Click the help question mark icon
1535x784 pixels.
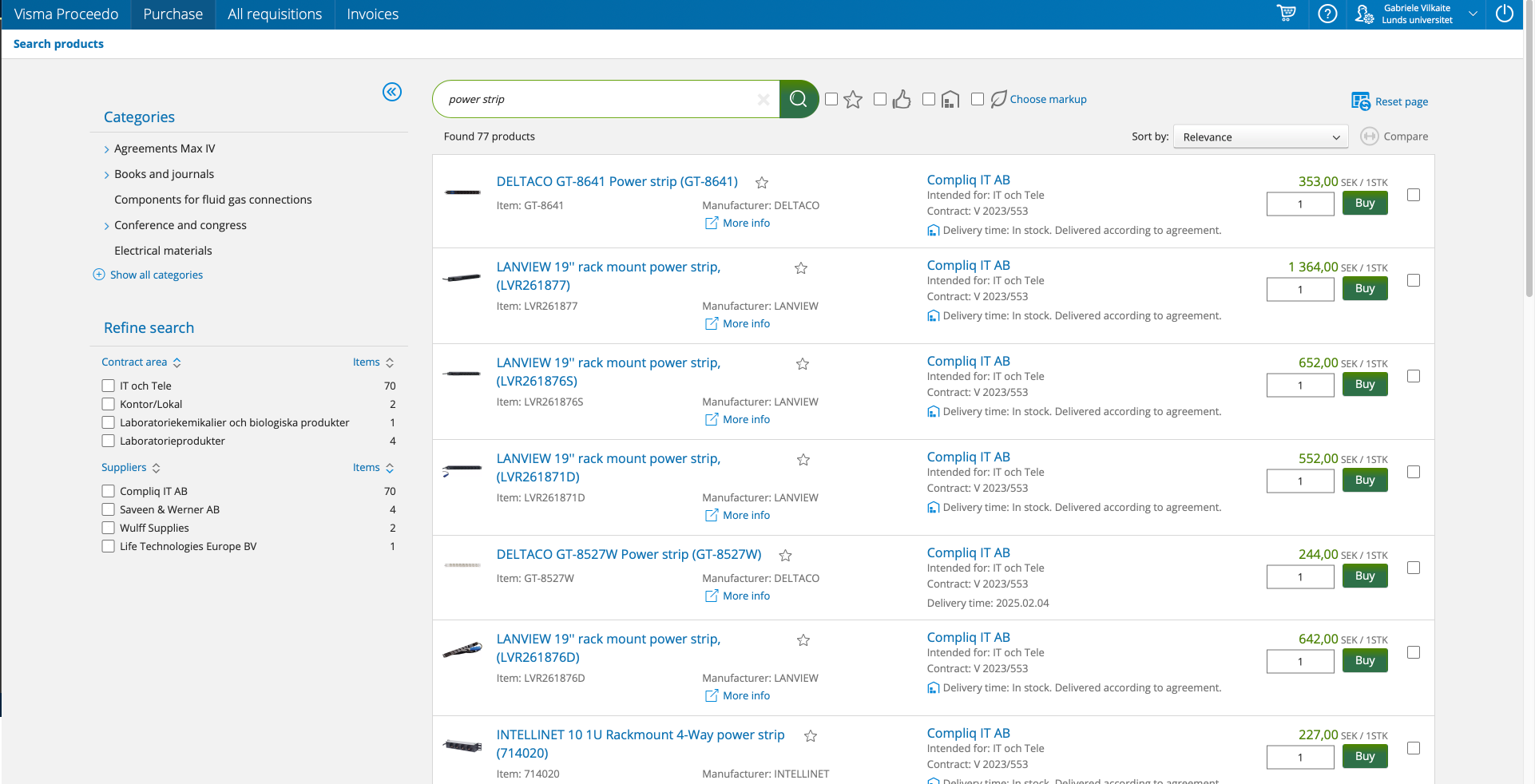1327,14
